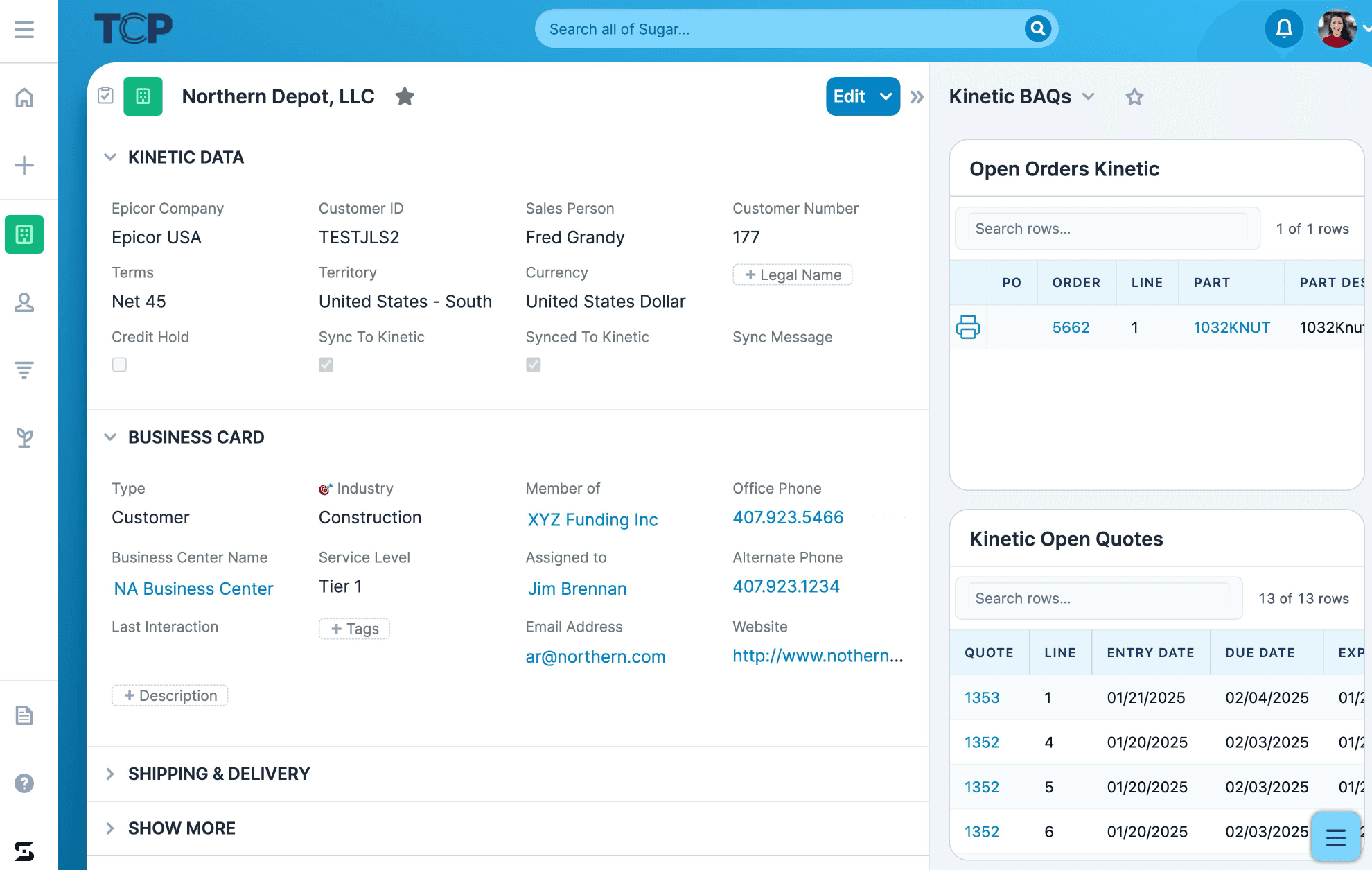
Task: Collapse the BUSINESS CARD section
Action: click(109, 437)
